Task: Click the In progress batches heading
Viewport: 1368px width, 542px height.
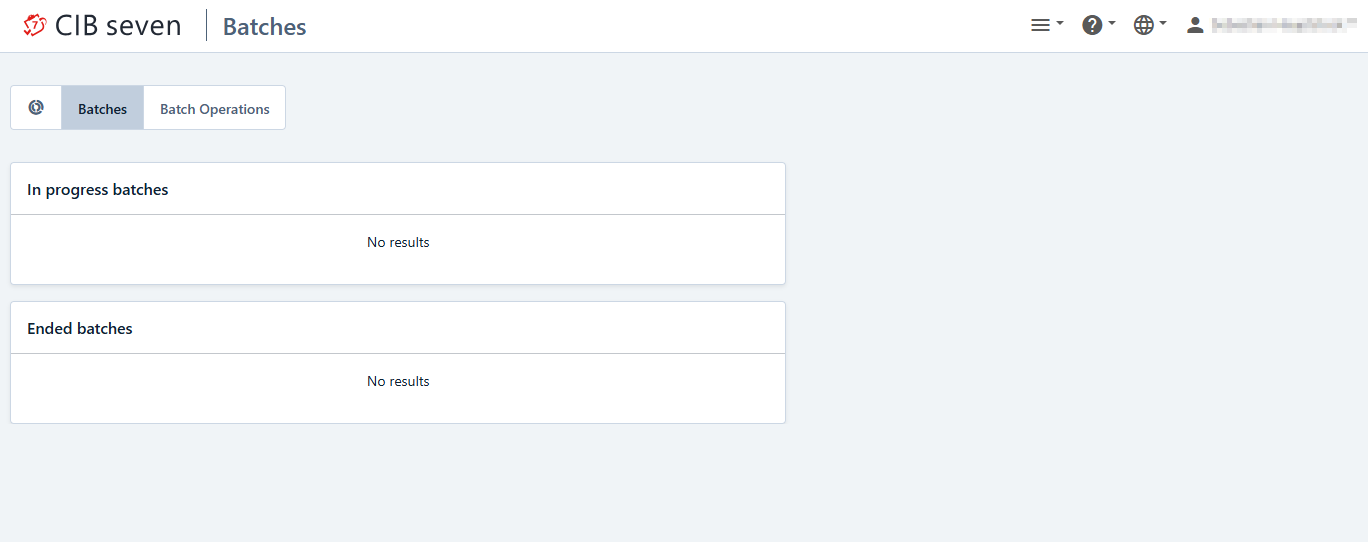Action: click(98, 190)
